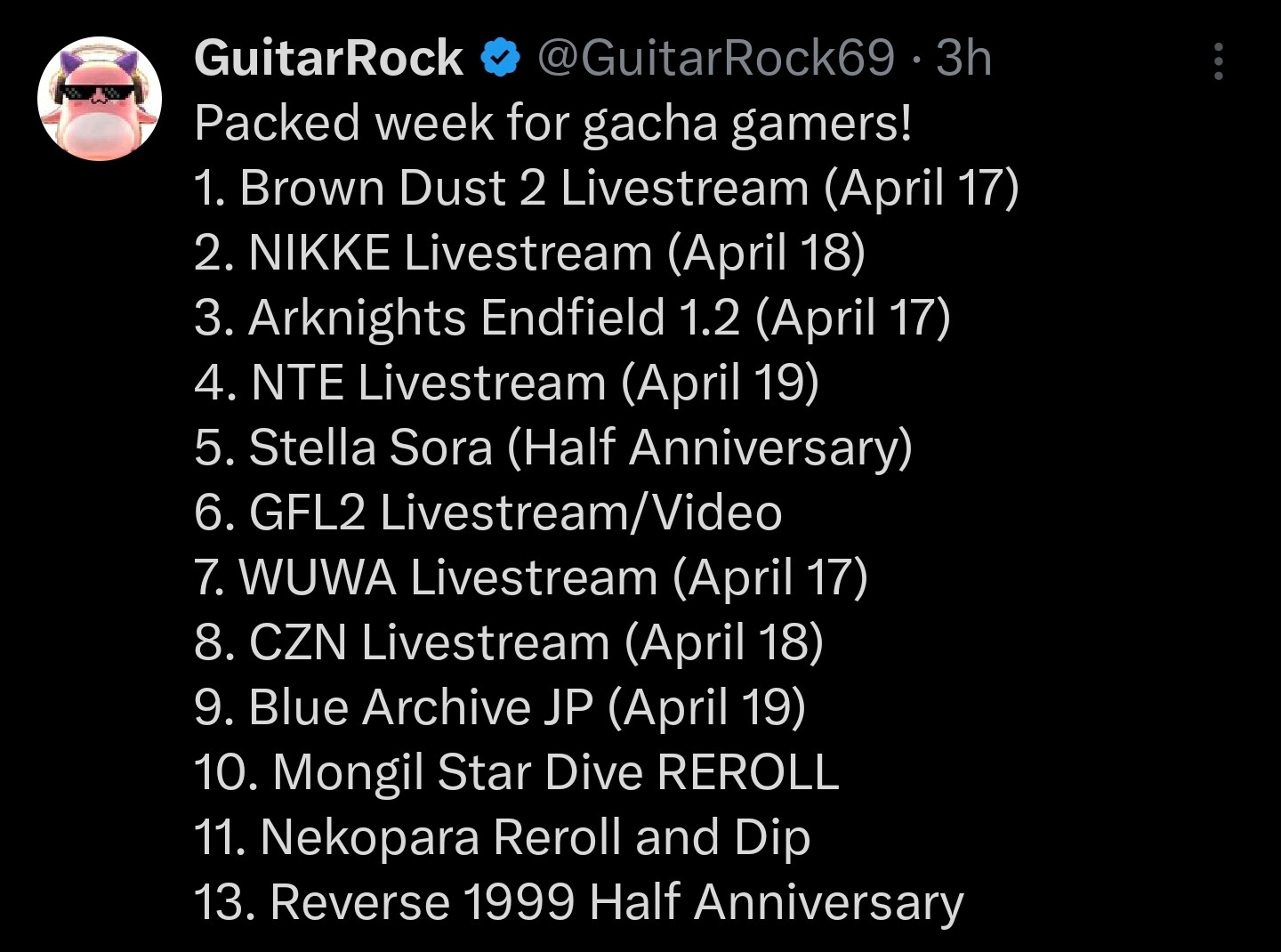Click the NTE Livestream line
The width and height of the screenshot is (1281, 952).
[506, 383]
